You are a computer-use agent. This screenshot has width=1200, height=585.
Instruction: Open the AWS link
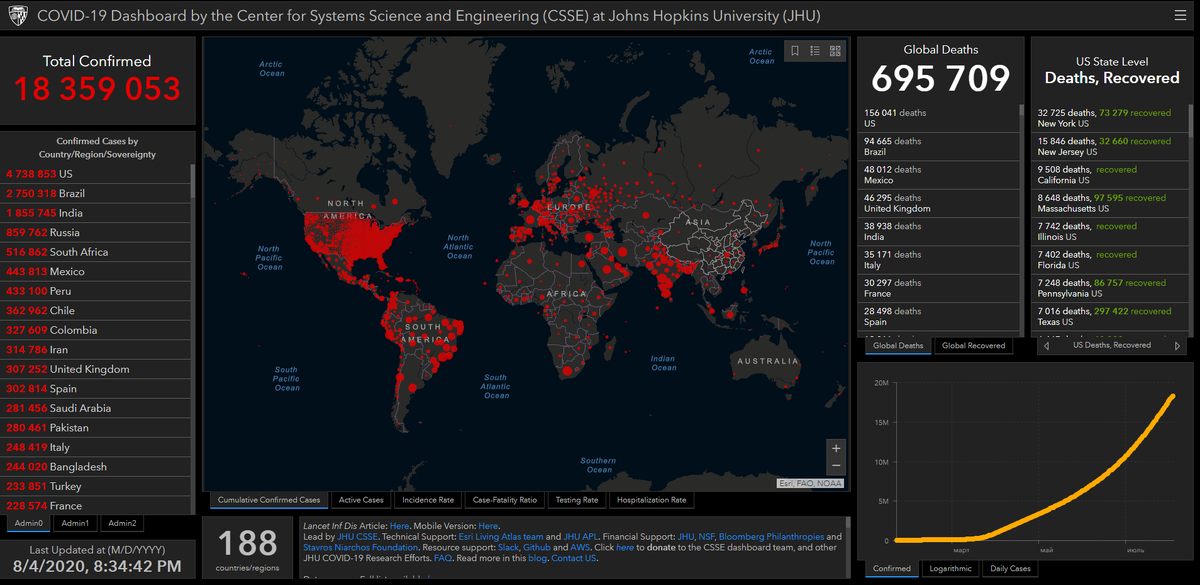[579, 548]
